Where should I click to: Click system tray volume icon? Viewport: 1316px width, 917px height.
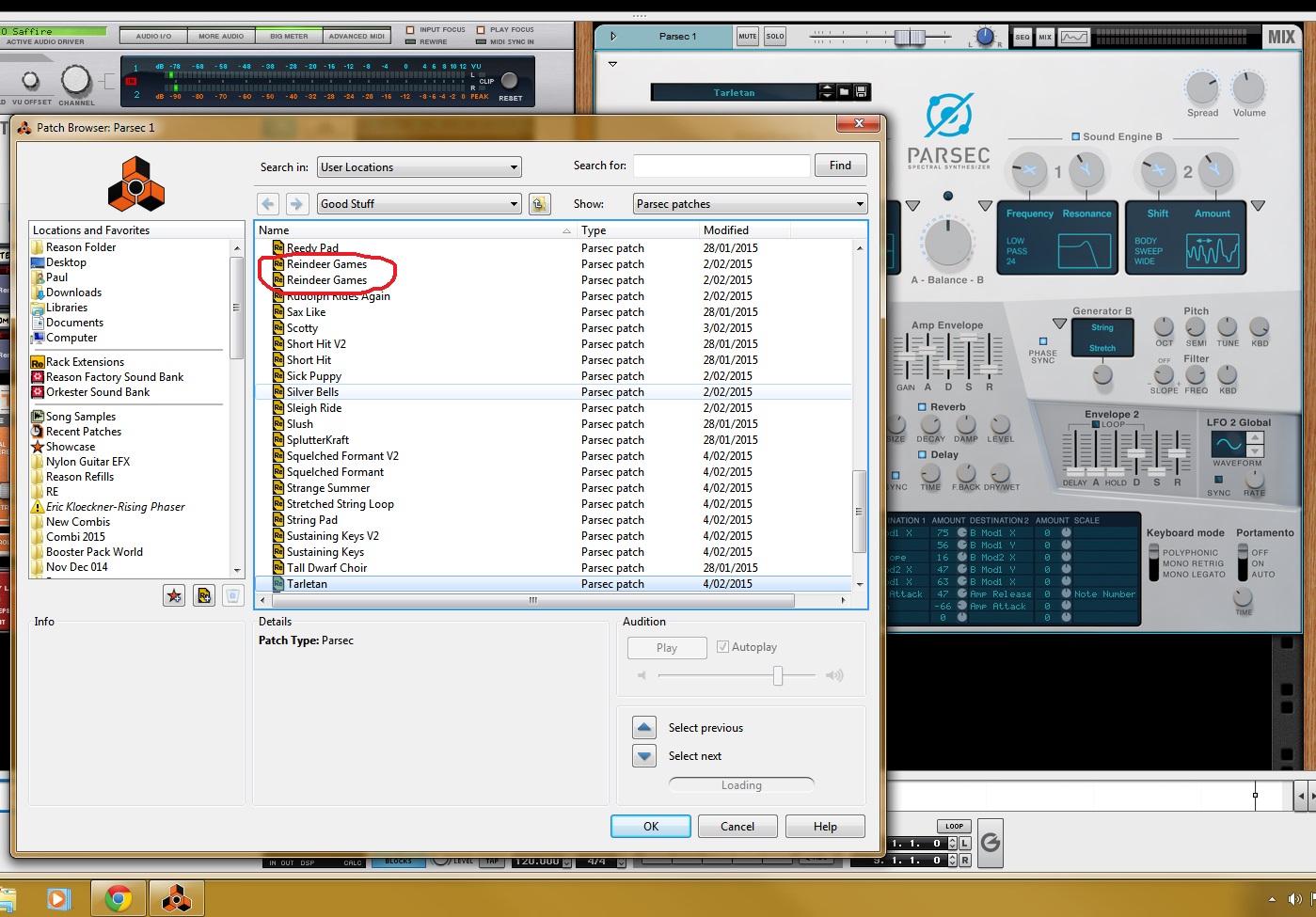[x=1295, y=900]
